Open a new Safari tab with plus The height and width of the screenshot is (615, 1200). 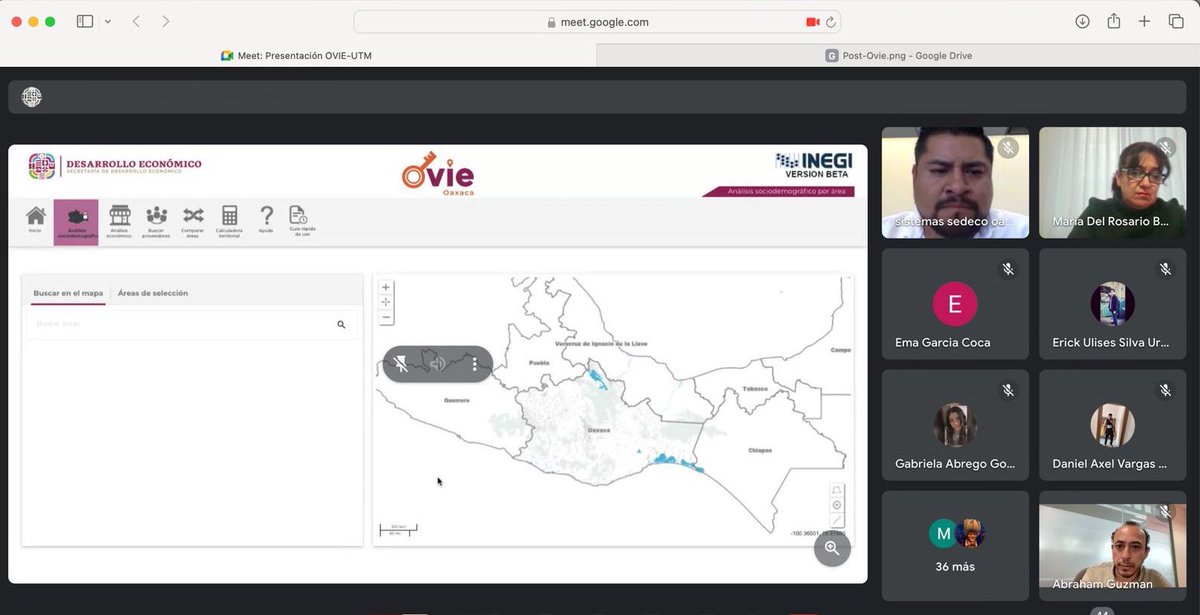coord(1145,21)
